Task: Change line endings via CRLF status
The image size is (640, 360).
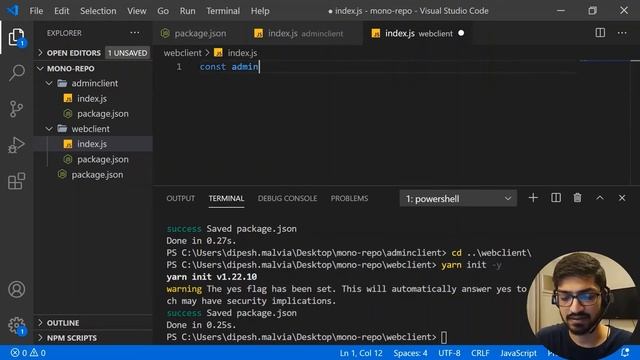Action: (x=480, y=353)
